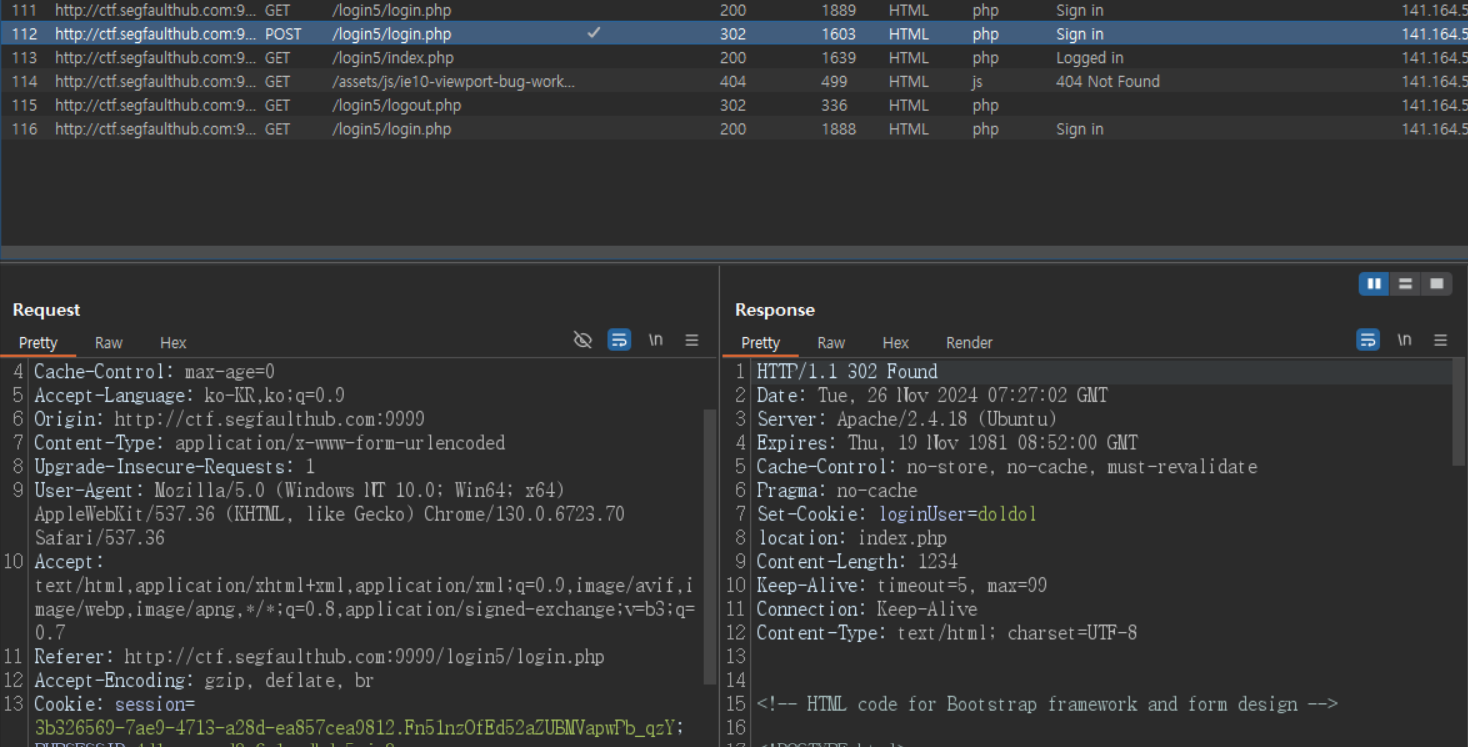Select history row 114 ie10-viewport-bug 404
Viewport: 1468px width, 747px height.
click(x=734, y=81)
